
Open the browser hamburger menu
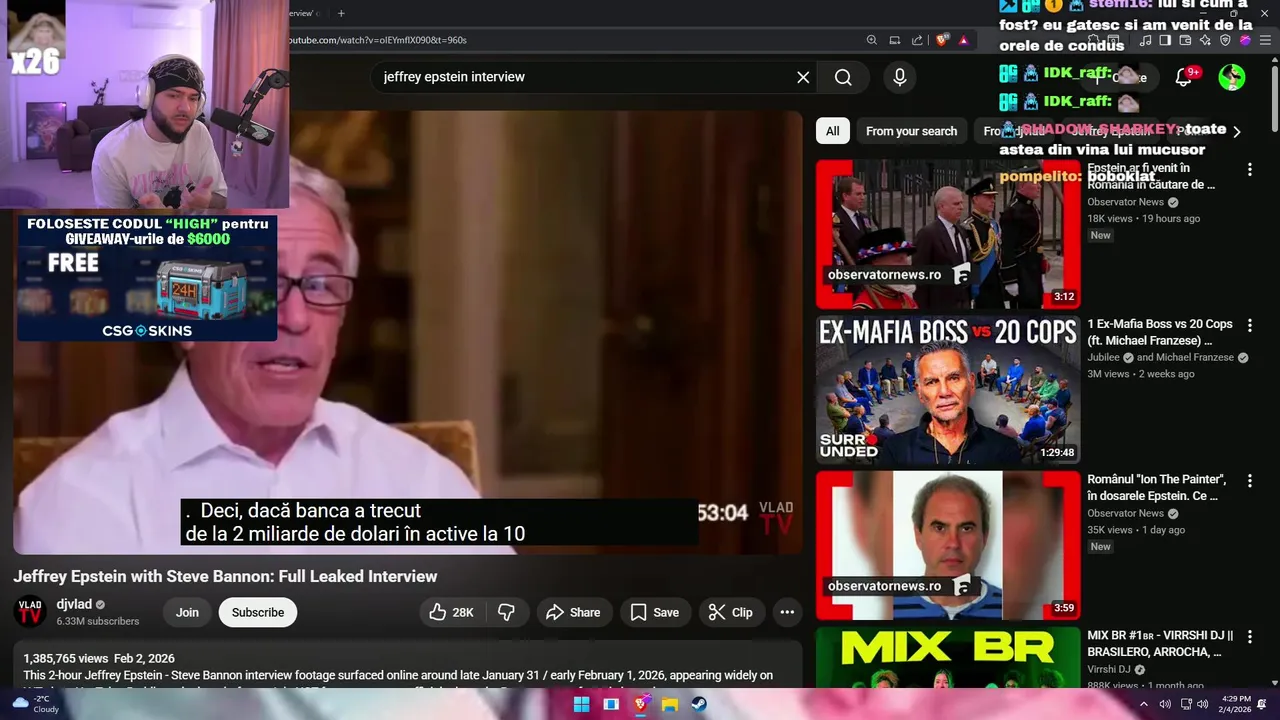[x=1266, y=40]
